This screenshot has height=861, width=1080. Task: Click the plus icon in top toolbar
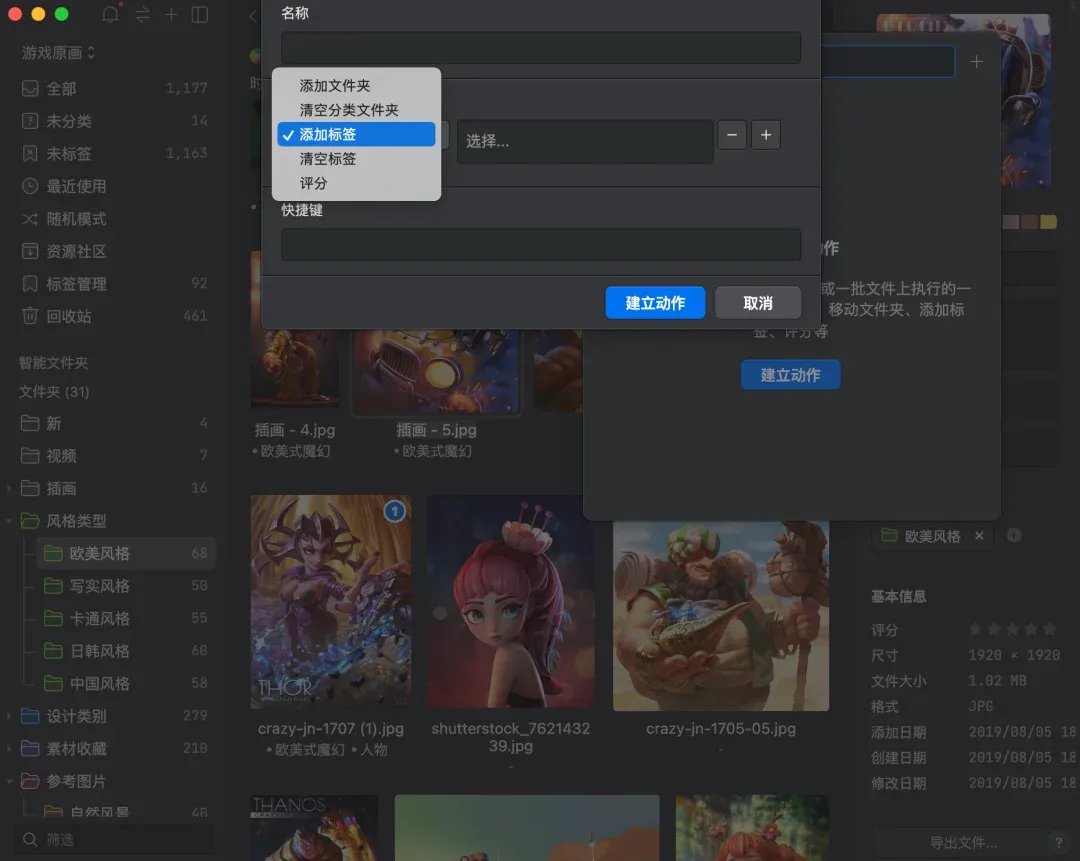pos(171,14)
